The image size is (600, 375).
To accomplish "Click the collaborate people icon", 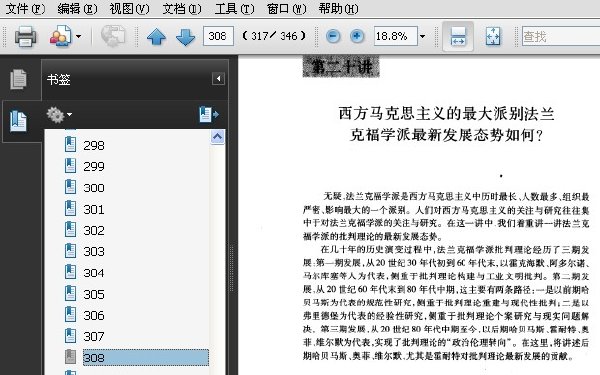I will tap(60, 36).
